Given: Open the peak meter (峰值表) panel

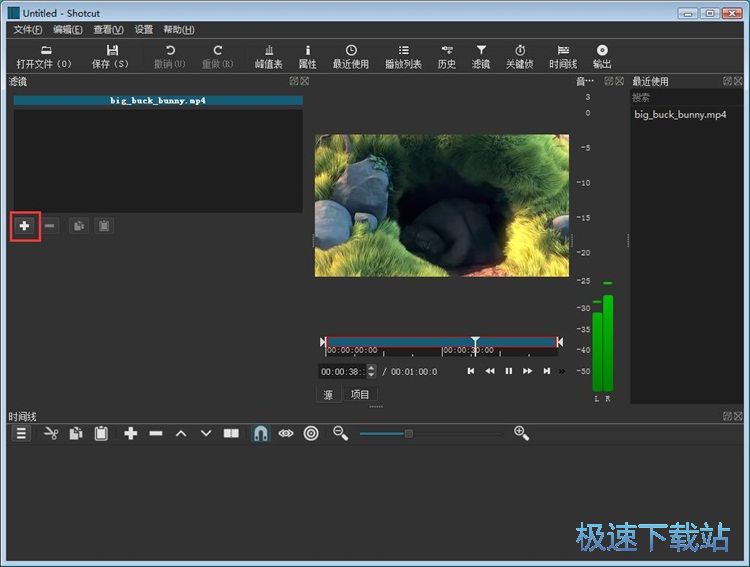Looking at the screenshot, I should click(269, 56).
